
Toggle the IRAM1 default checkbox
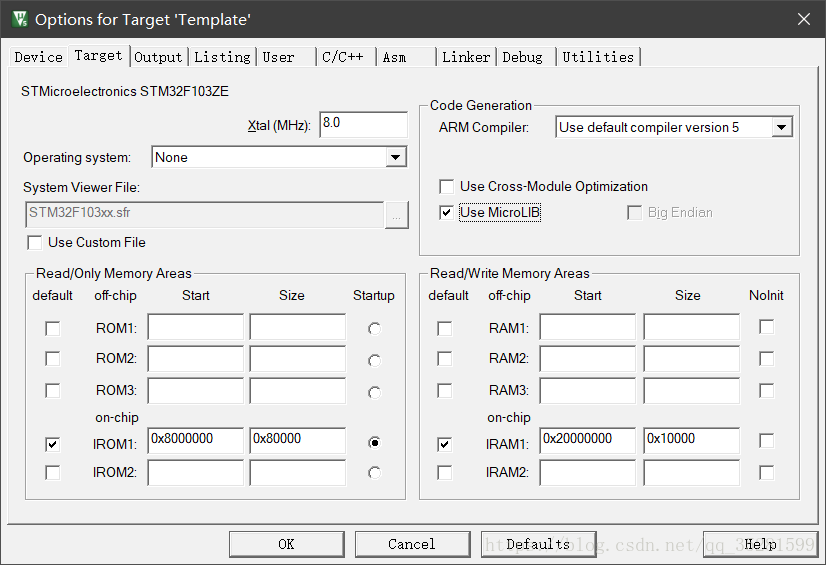click(x=445, y=444)
